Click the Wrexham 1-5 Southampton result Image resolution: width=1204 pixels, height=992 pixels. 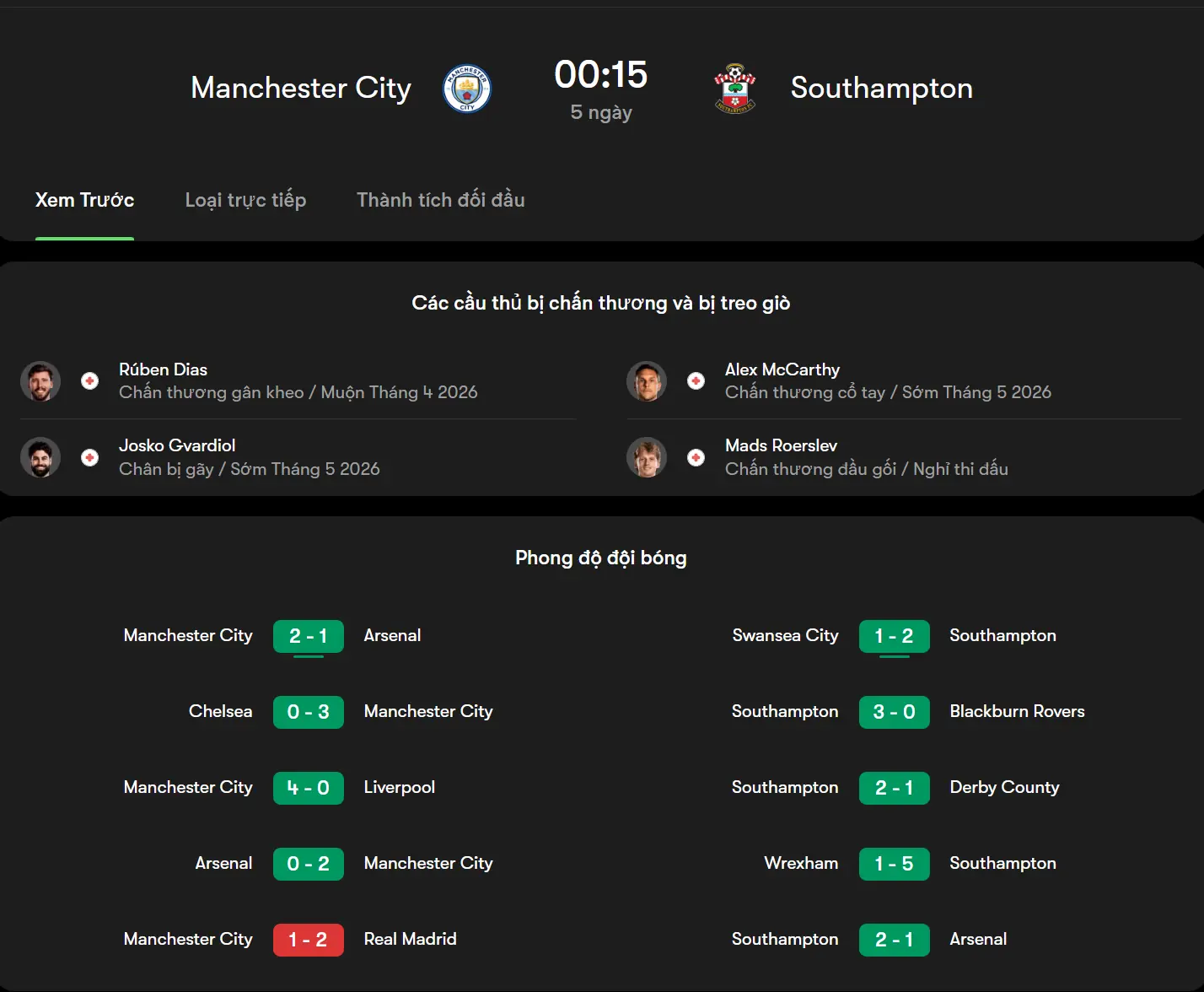pyautogui.click(x=894, y=864)
